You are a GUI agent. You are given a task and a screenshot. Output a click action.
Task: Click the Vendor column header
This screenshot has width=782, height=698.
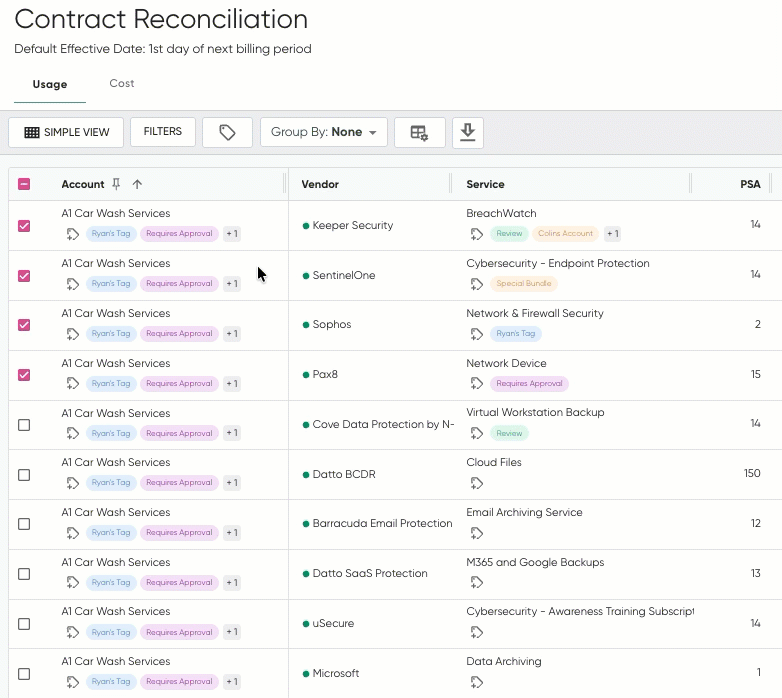(x=320, y=184)
